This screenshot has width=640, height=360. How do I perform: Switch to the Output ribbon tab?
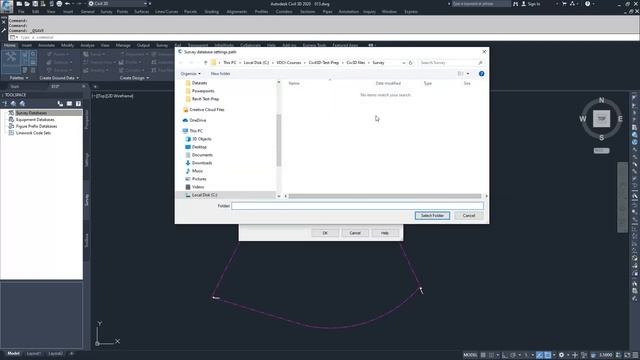pos(143,45)
